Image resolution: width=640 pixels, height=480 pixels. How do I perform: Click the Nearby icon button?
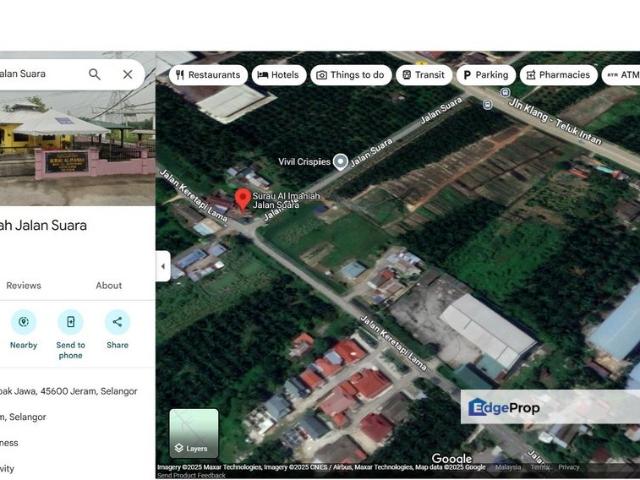pos(23,322)
